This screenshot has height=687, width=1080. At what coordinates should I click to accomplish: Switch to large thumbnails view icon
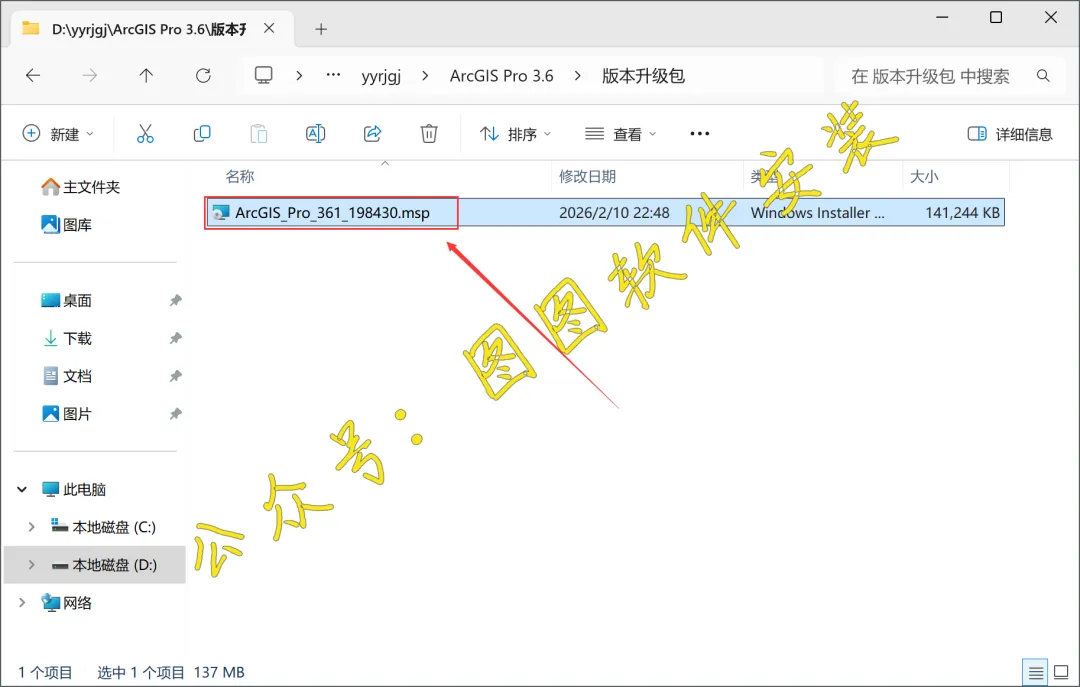coord(1061,672)
